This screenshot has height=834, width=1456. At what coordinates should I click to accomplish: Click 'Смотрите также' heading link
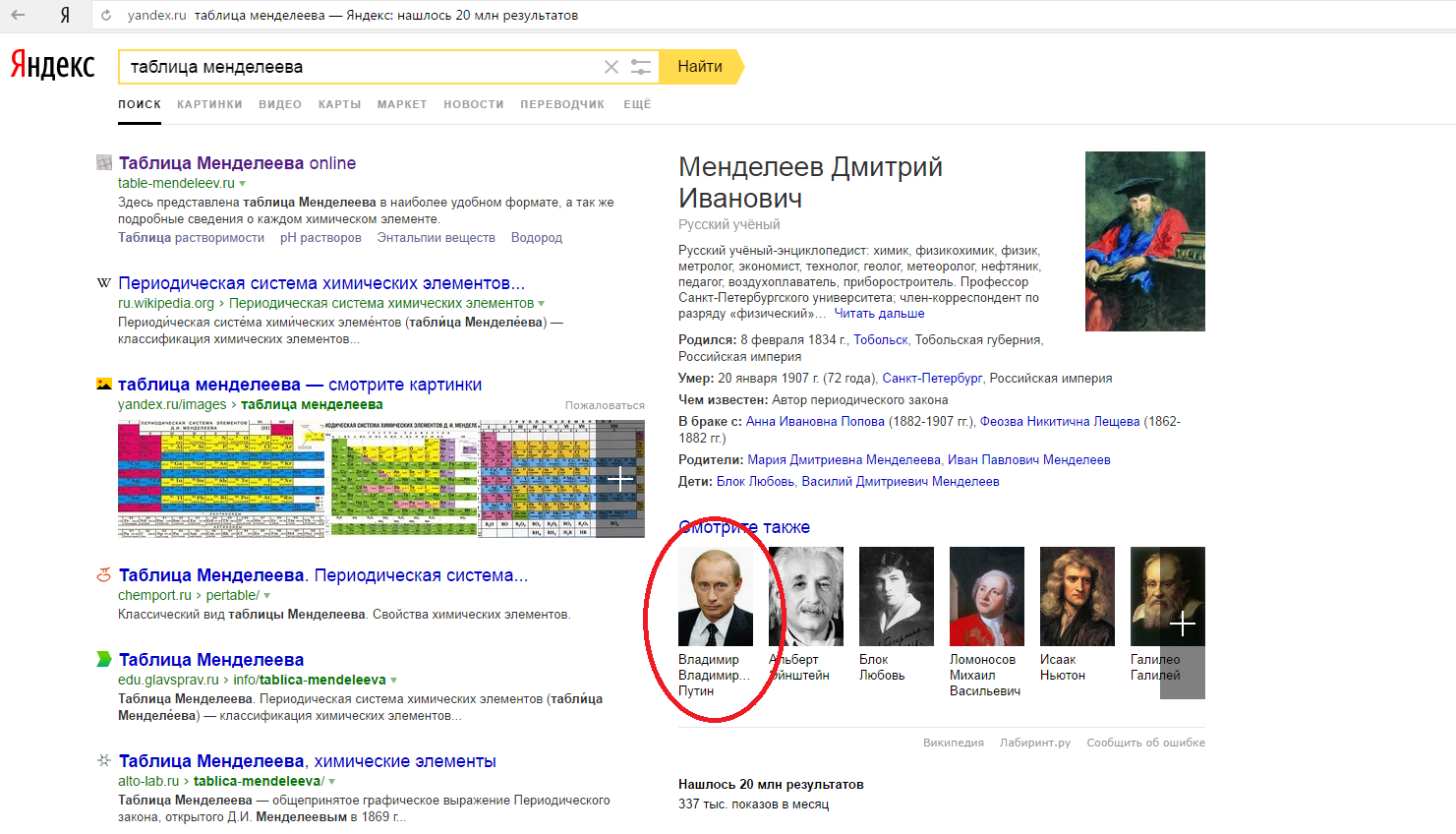click(744, 527)
